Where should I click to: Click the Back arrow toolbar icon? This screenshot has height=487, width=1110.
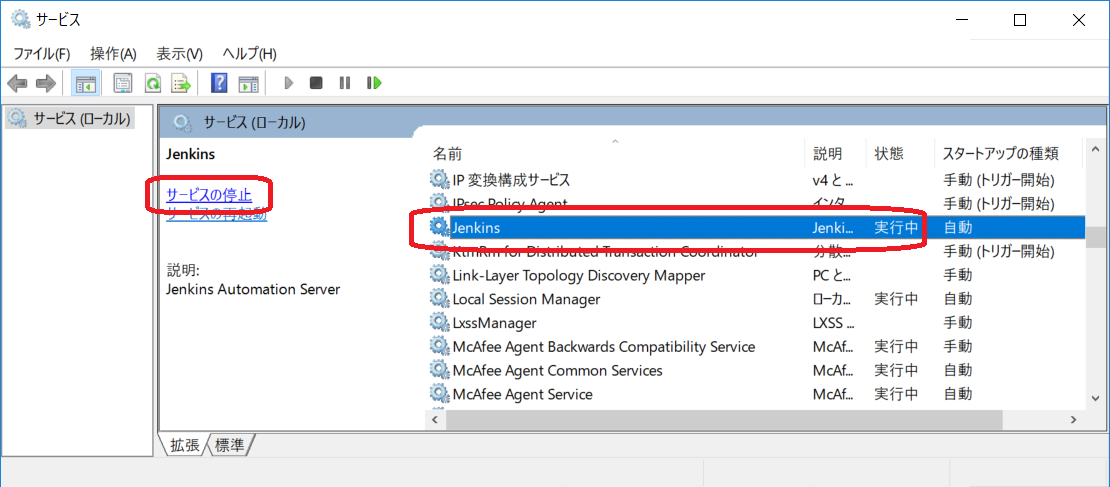click(17, 84)
